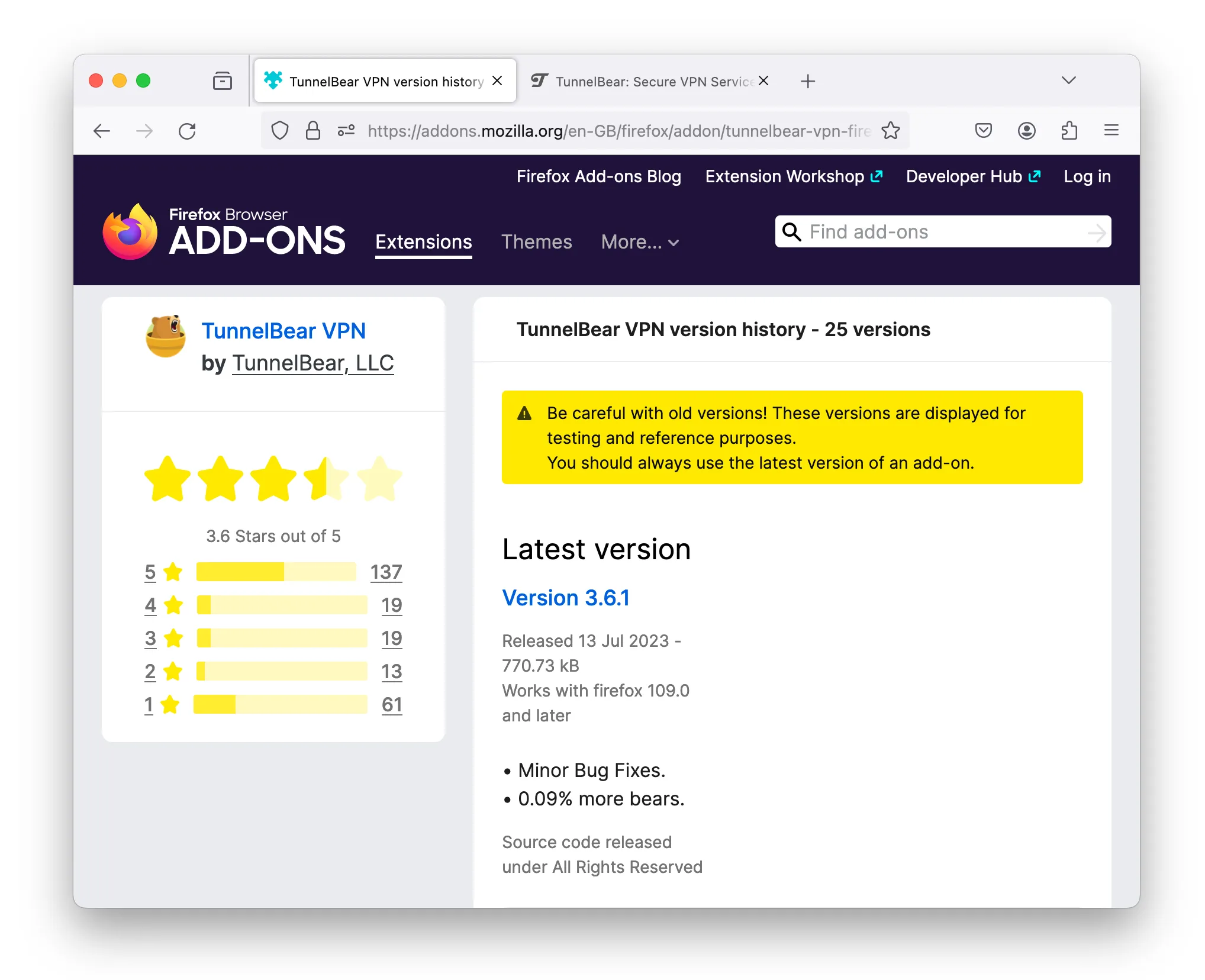Screen dimensions: 1205x980
Task: Select the Extensions navigation item
Action: pos(423,242)
